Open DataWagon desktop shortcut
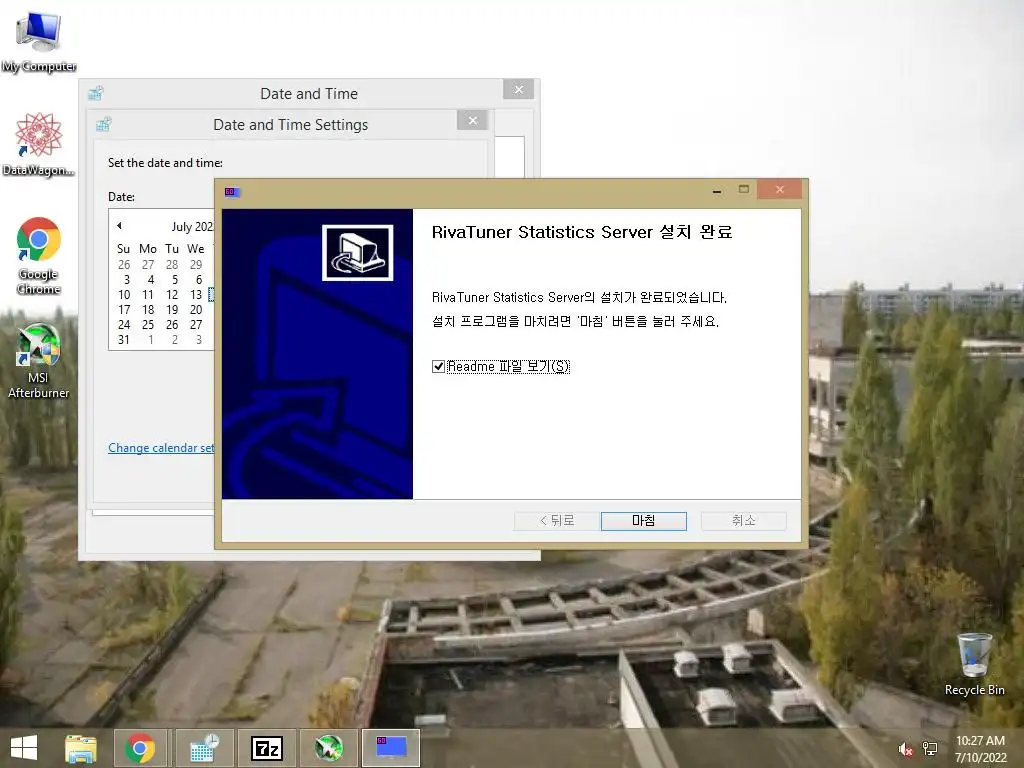Viewport: 1024px width, 768px height. pyautogui.click(x=39, y=144)
